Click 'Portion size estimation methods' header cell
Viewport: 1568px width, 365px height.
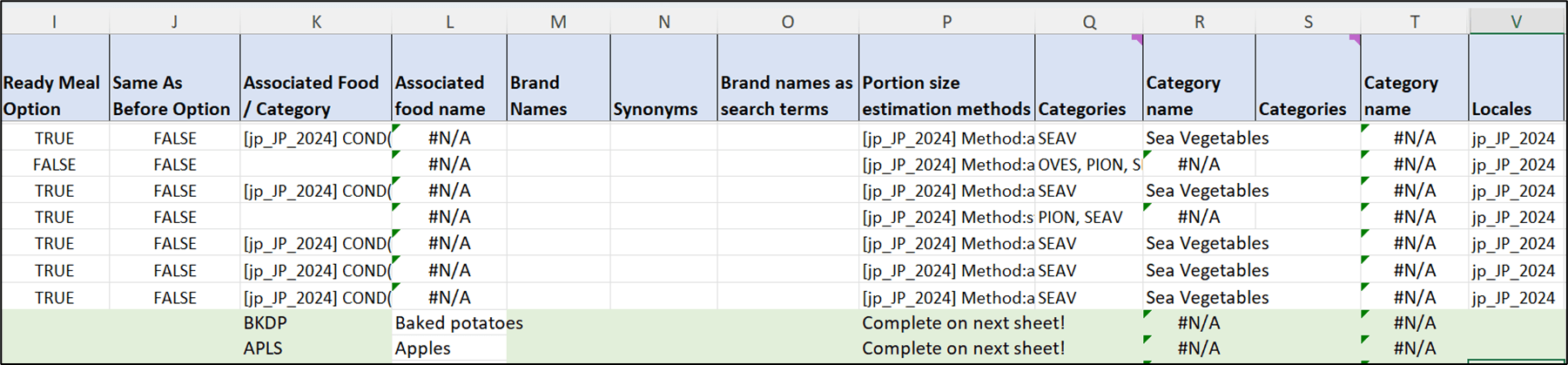tap(946, 78)
